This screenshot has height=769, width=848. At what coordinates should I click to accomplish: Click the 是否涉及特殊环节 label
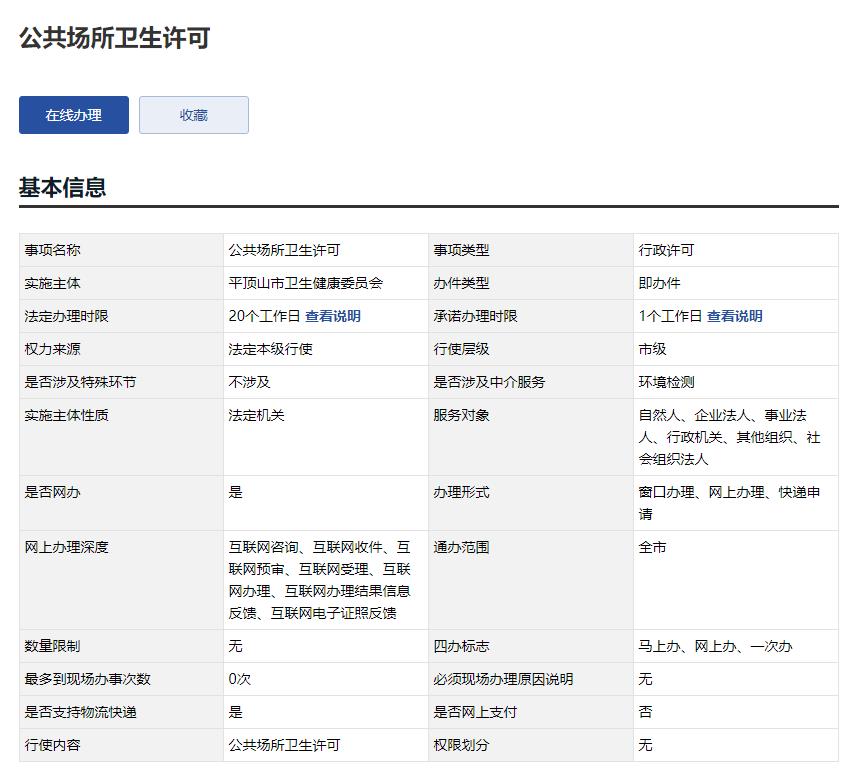[x=81, y=382]
